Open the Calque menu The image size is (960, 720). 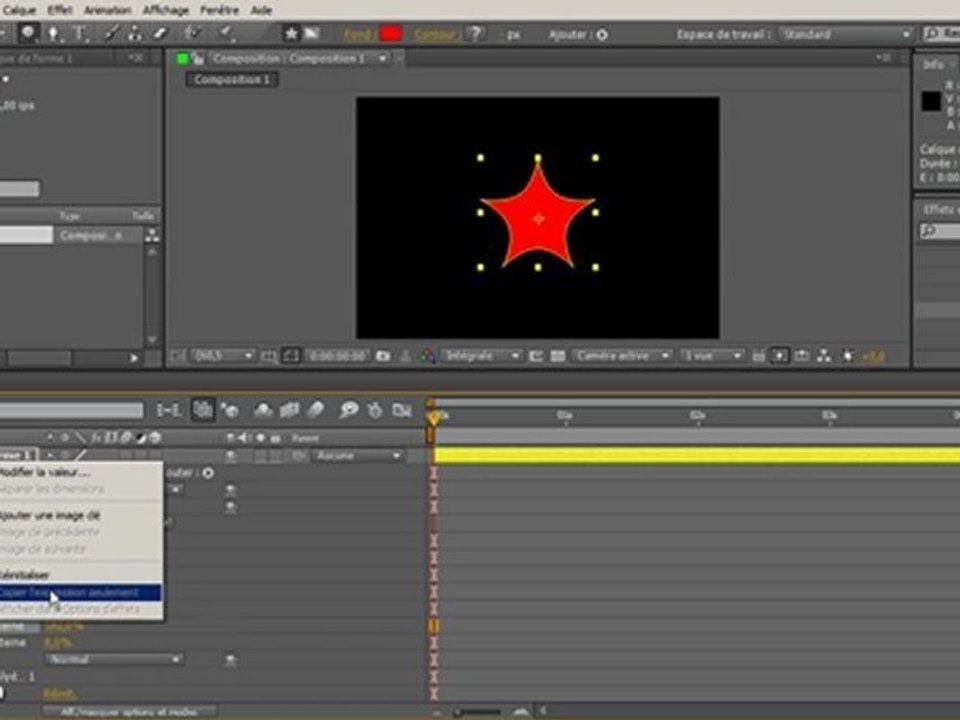(19, 10)
